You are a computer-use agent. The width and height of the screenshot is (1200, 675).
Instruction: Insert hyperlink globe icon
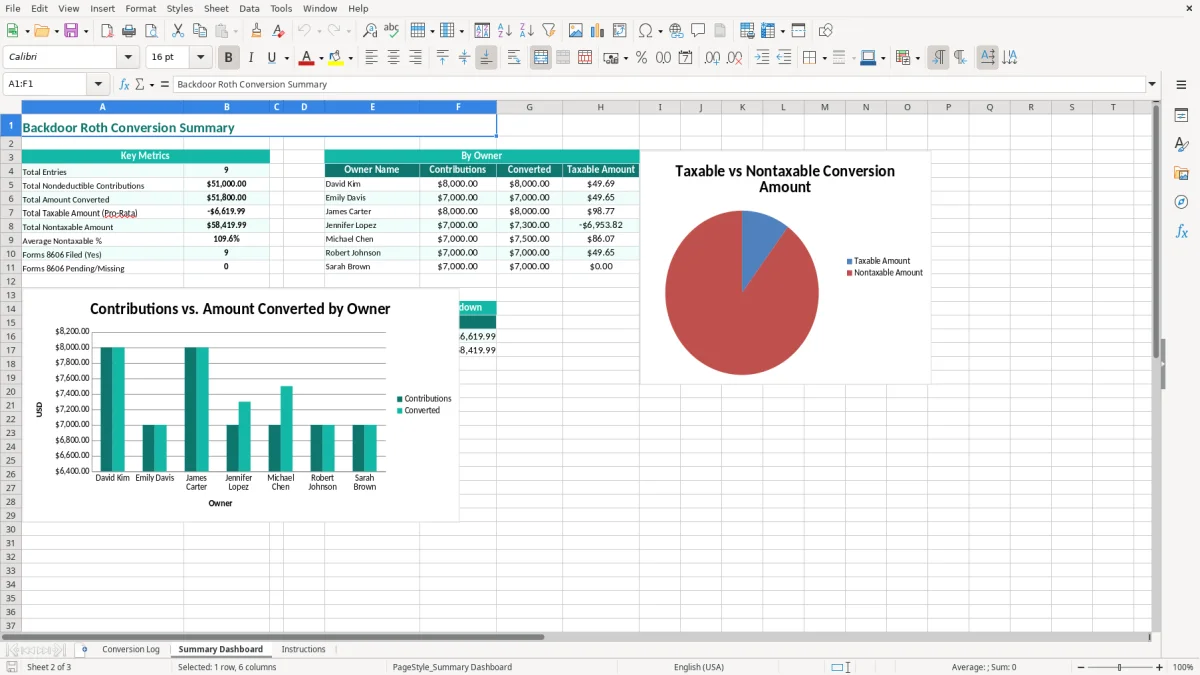pyautogui.click(x=676, y=31)
